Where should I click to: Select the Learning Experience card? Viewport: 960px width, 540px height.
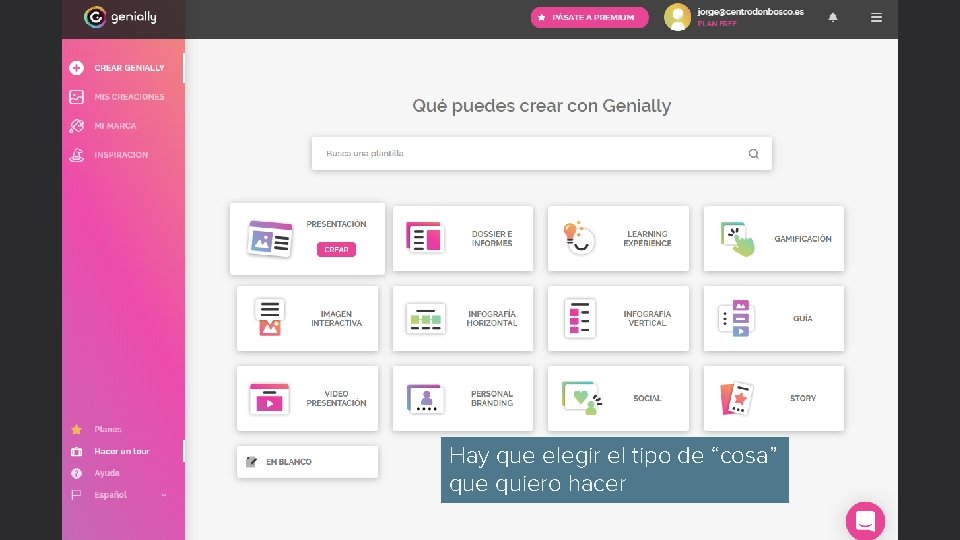point(618,239)
